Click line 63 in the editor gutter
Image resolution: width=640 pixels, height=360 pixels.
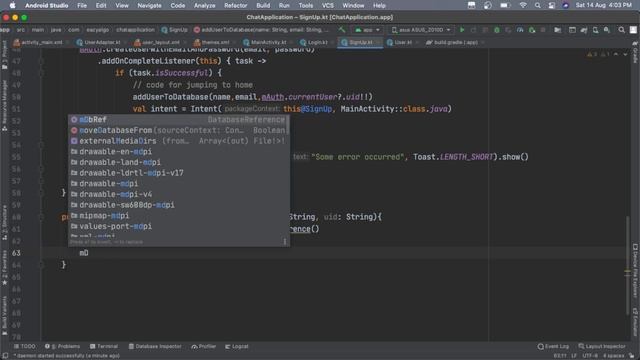[16, 253]
